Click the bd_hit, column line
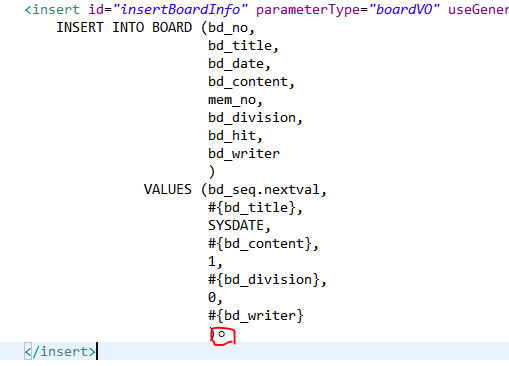The width and height of the screenshot is (509, 366). point(235,136)
